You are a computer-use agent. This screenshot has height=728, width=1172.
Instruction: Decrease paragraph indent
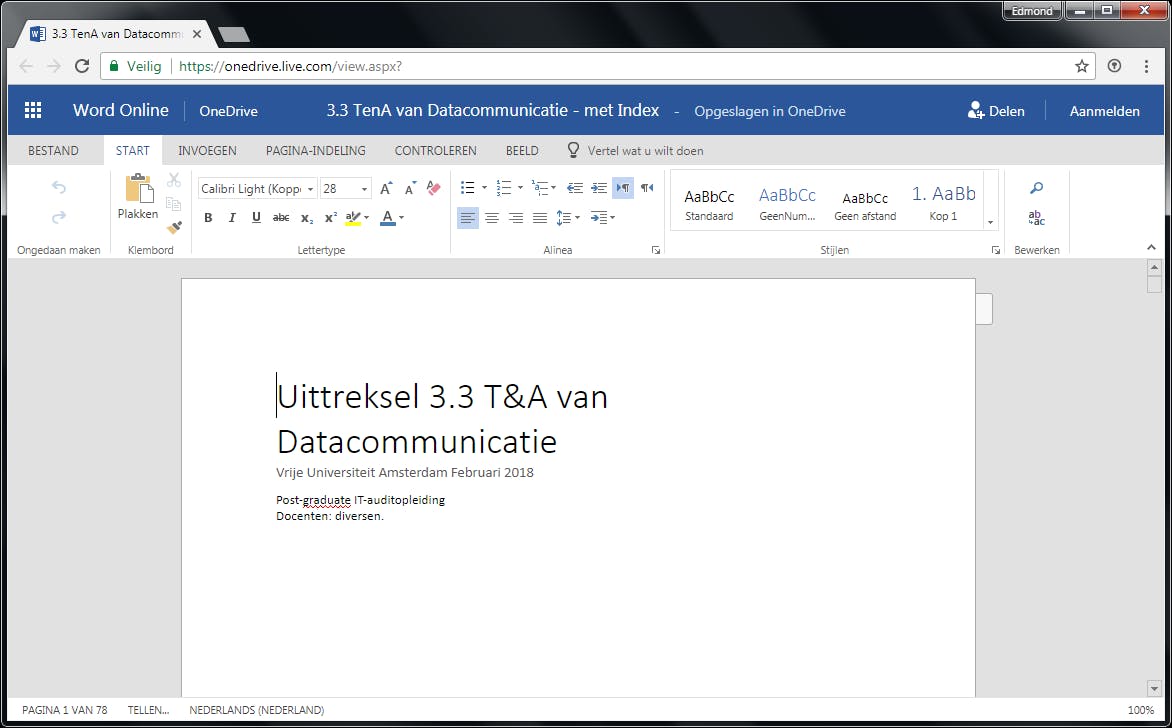tap(575, 188)
